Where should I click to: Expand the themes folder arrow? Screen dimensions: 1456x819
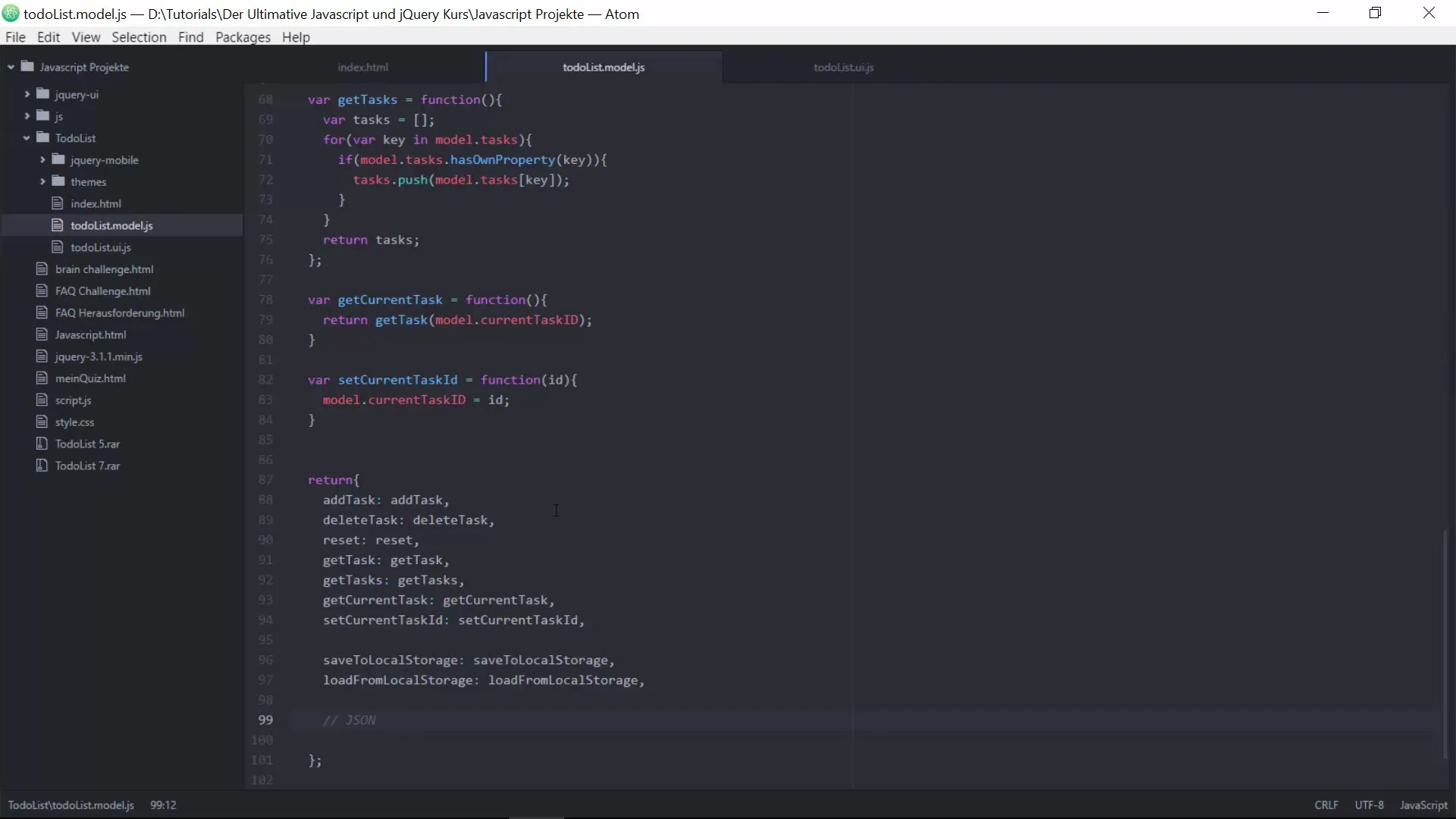coord(42,182)
